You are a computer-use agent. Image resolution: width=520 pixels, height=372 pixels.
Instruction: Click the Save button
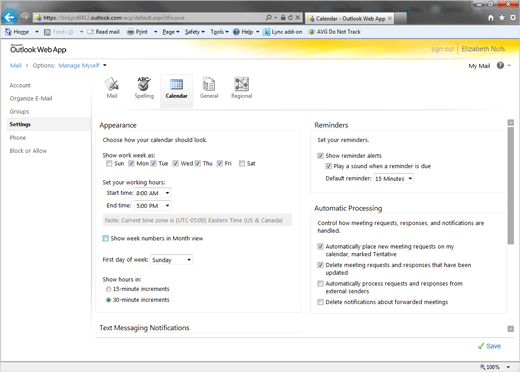click(489, 346)
